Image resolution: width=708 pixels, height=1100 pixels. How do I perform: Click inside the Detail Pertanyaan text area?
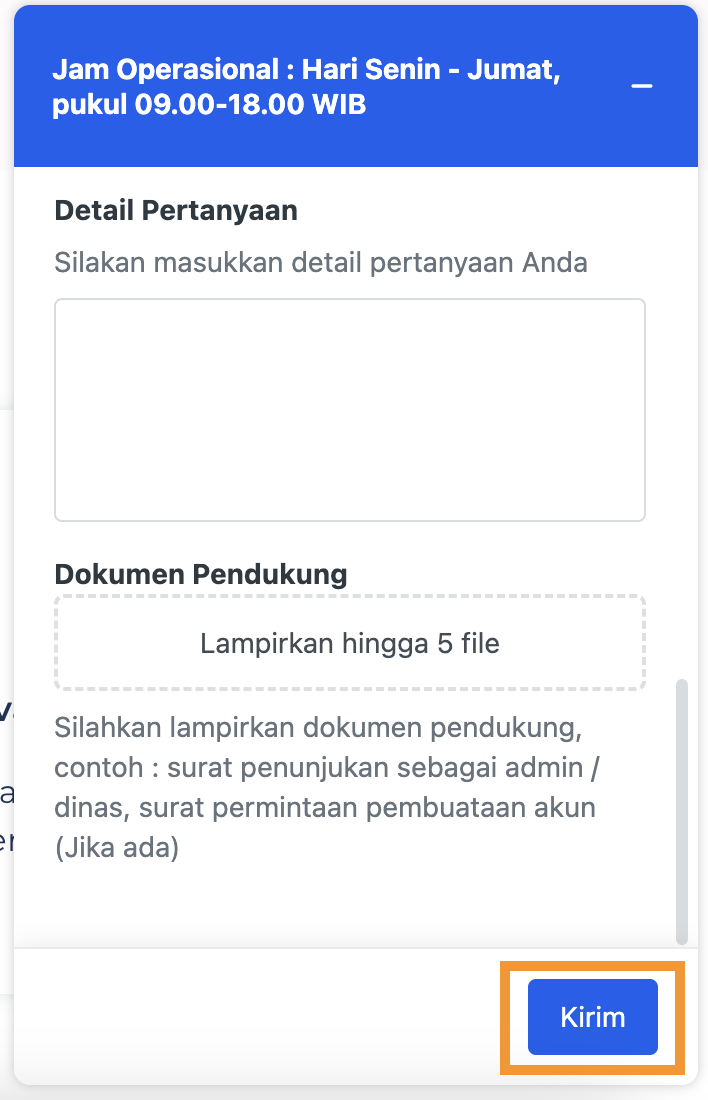tap(349, 409)
